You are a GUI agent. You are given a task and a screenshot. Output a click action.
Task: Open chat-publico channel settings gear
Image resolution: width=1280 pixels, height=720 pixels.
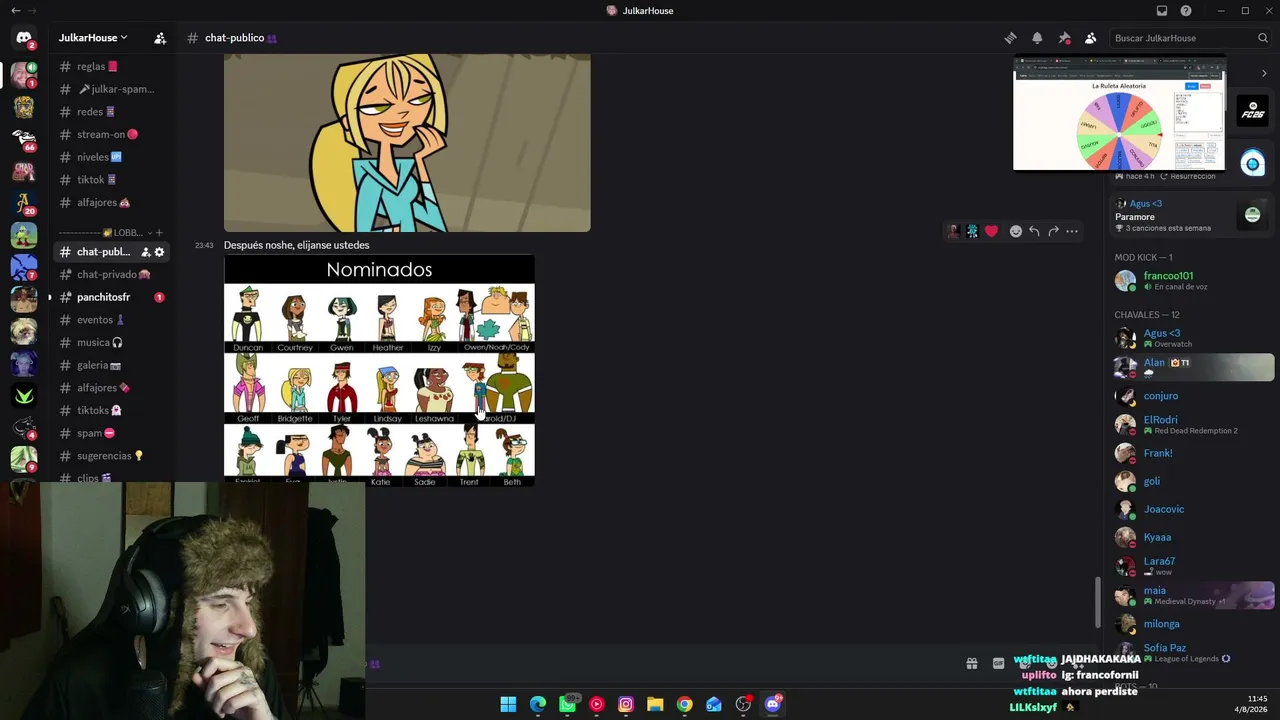coord(159,252)
